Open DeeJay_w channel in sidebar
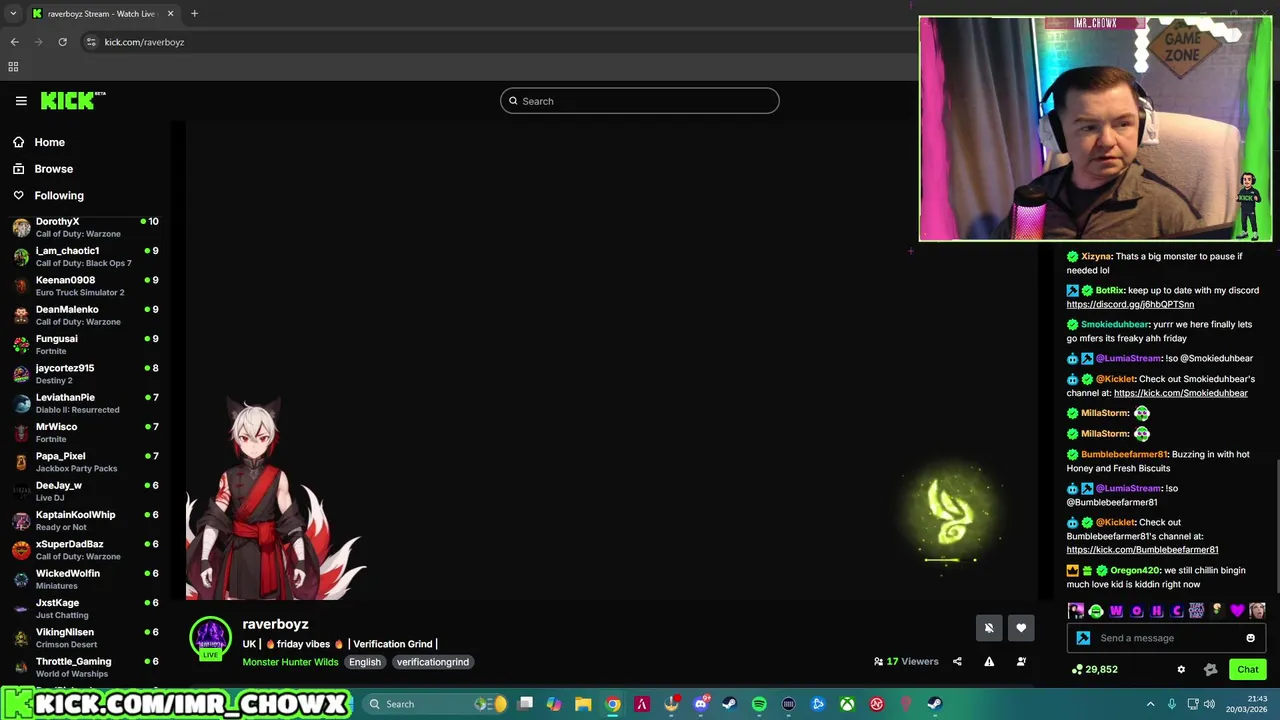 coord(85,491)
